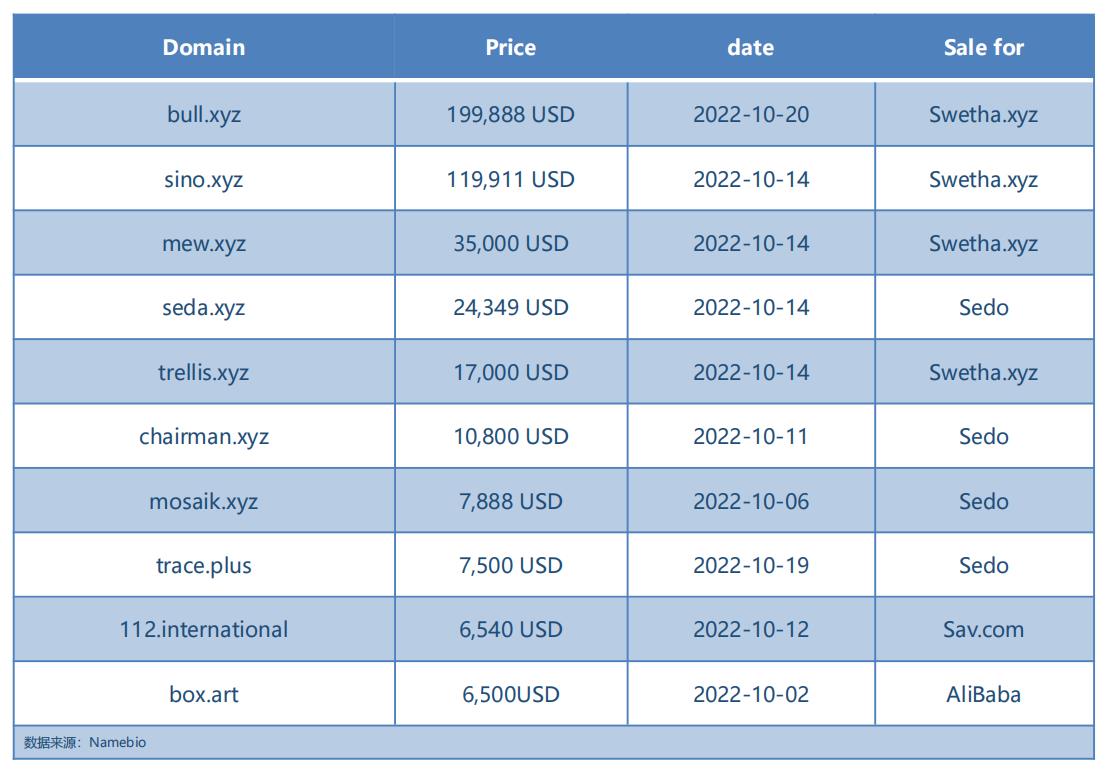Click the Namebio data source footer

(x=85, y=742)
